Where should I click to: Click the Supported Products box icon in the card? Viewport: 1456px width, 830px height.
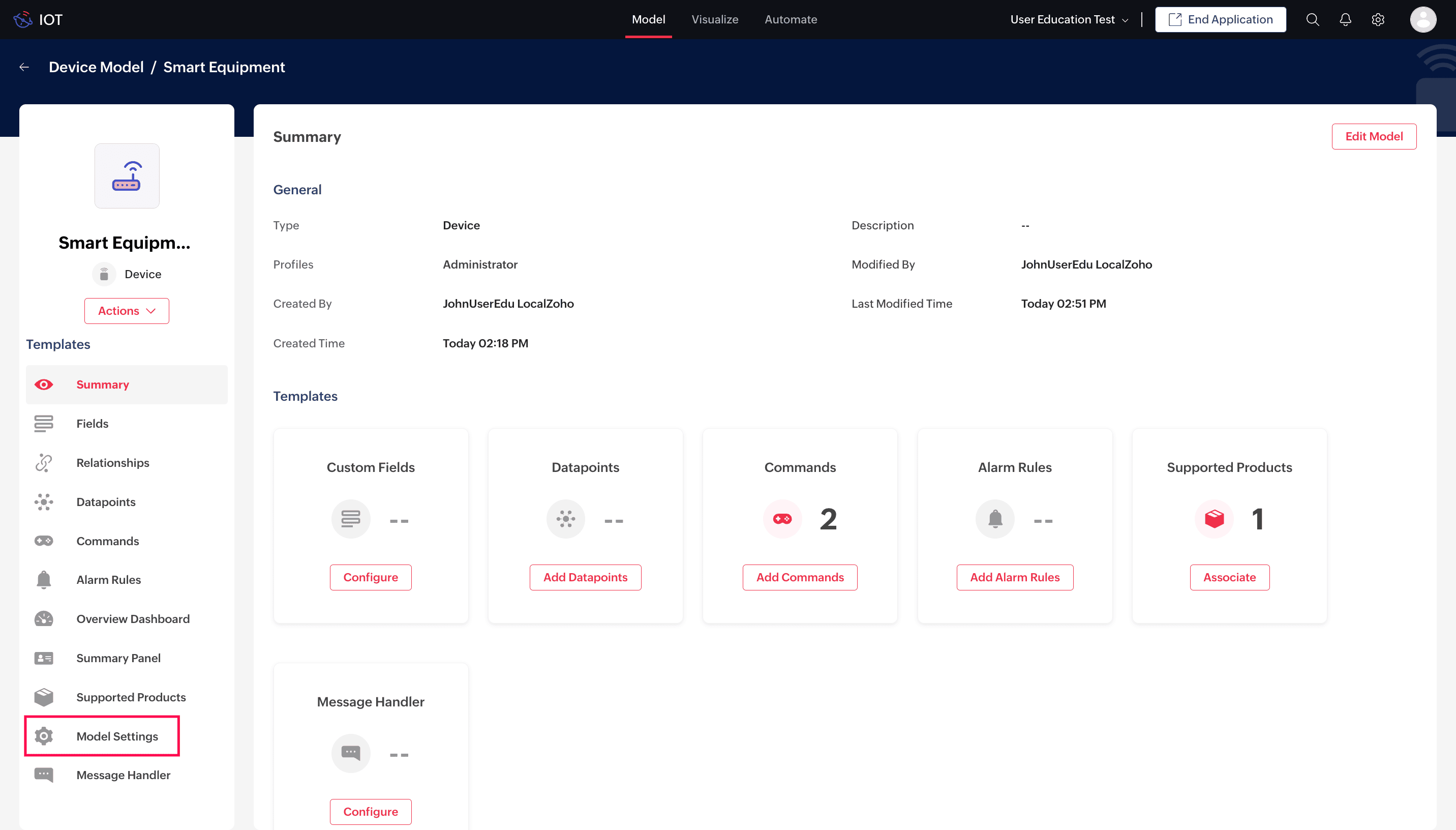(x=1214, y=519)
